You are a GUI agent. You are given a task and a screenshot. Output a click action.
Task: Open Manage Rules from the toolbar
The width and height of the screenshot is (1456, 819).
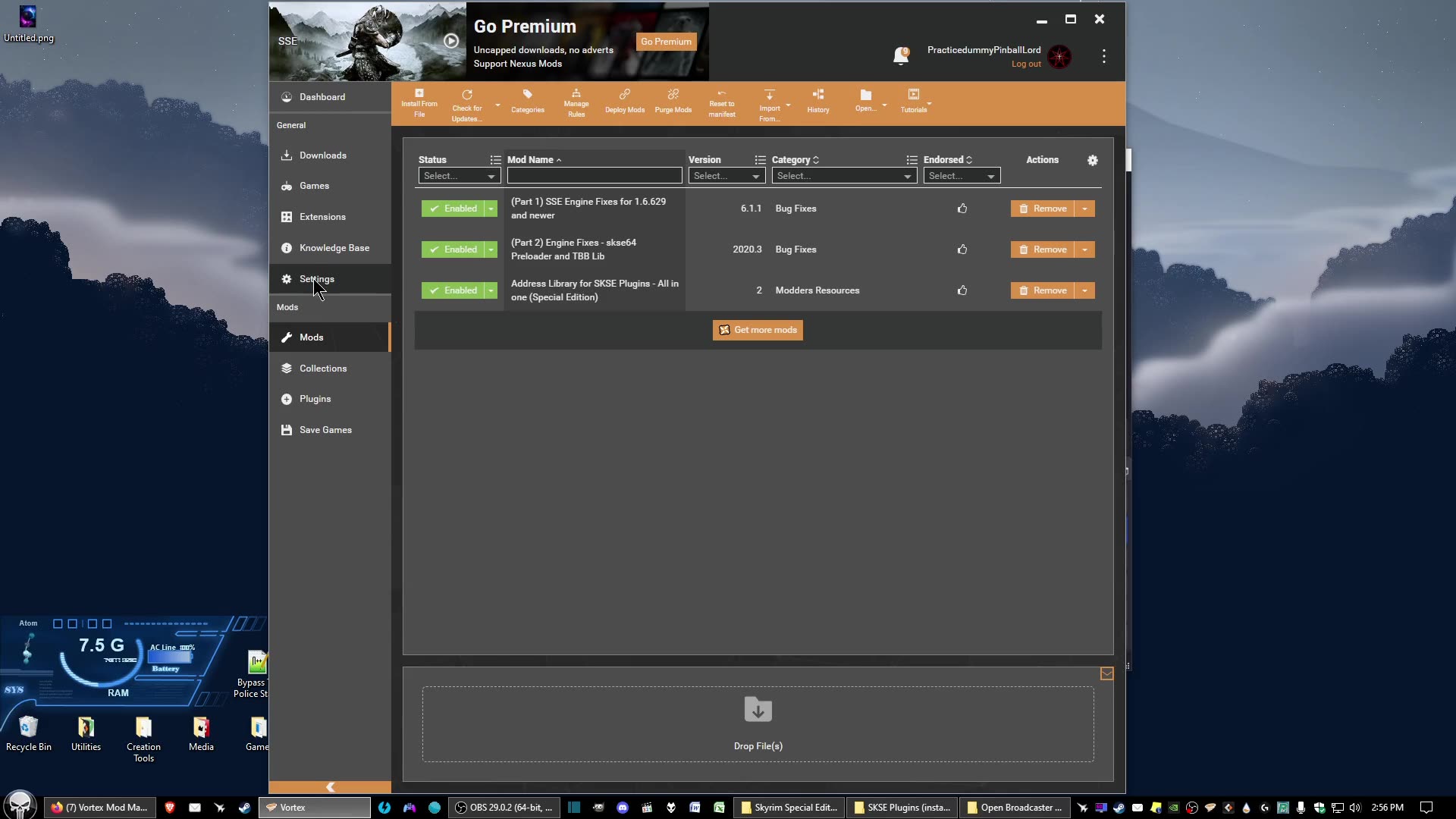[x=576, y=101]
